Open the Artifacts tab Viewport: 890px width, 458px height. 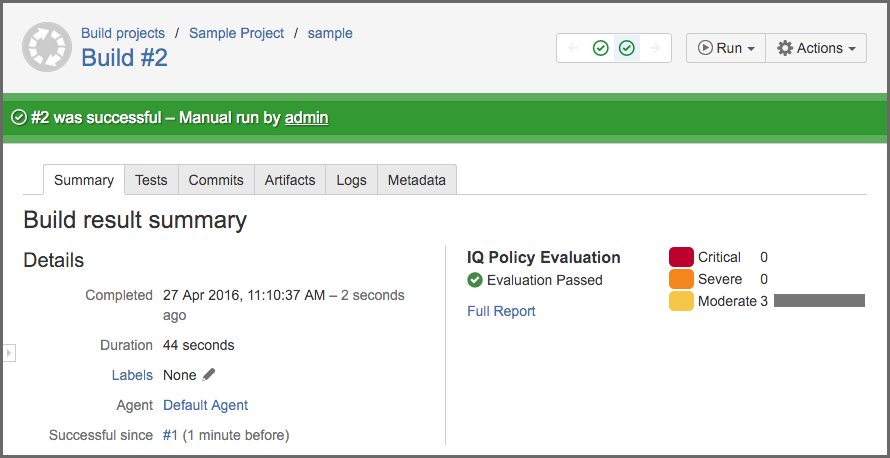[x=290, y=180]
